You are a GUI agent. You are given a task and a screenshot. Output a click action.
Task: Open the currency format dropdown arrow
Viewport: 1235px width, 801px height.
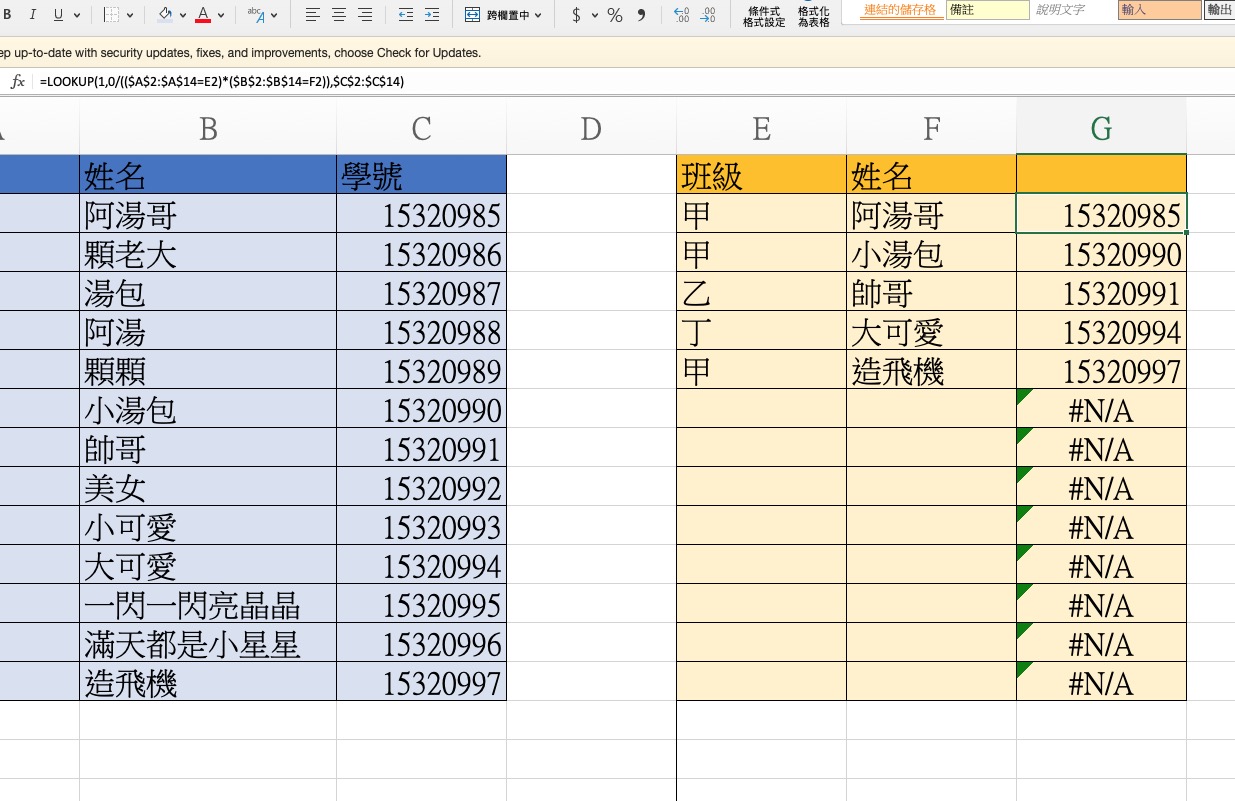(595, 16)
